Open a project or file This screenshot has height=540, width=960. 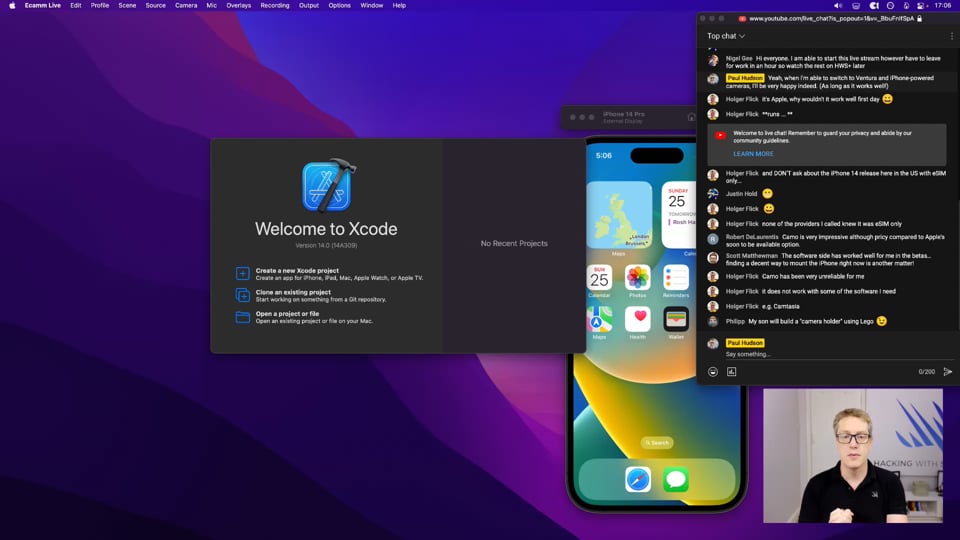[x=304, y=317]
